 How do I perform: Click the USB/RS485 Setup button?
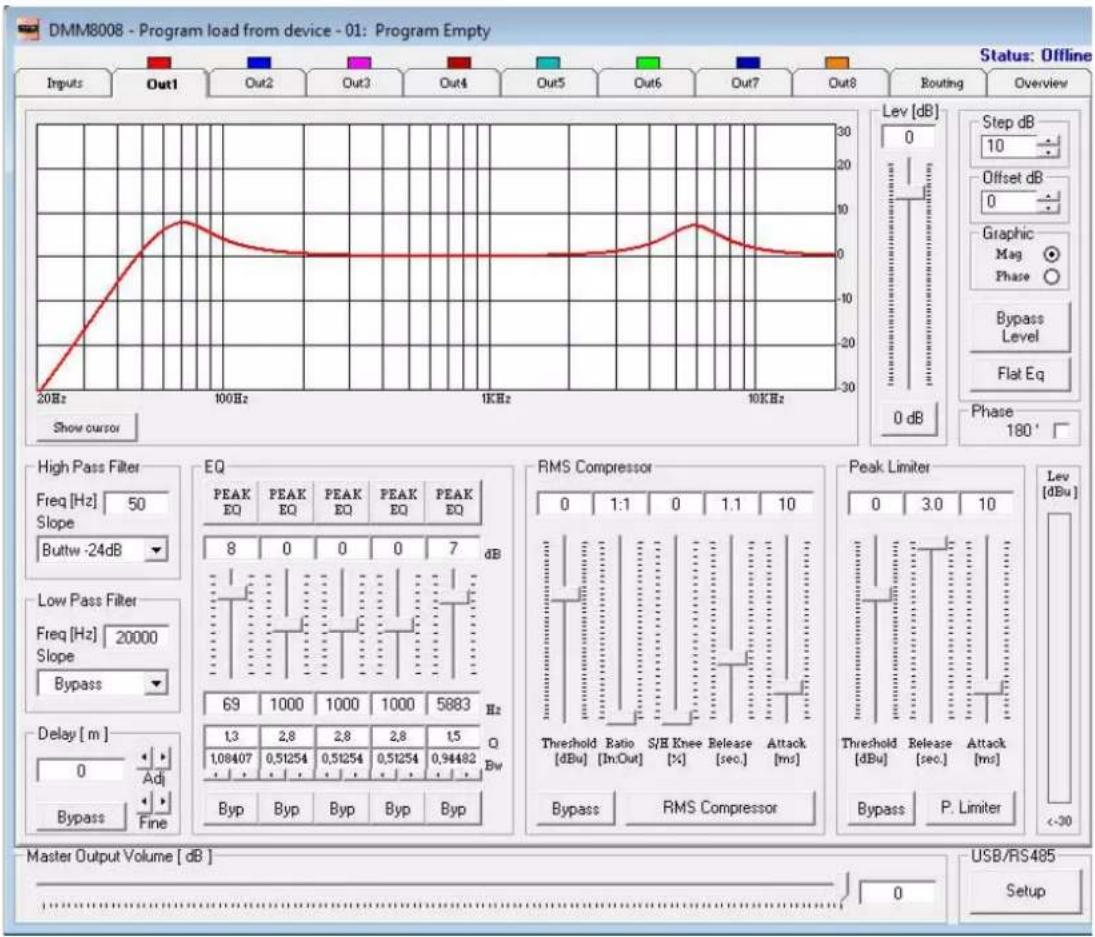(x=1025, y=891)
